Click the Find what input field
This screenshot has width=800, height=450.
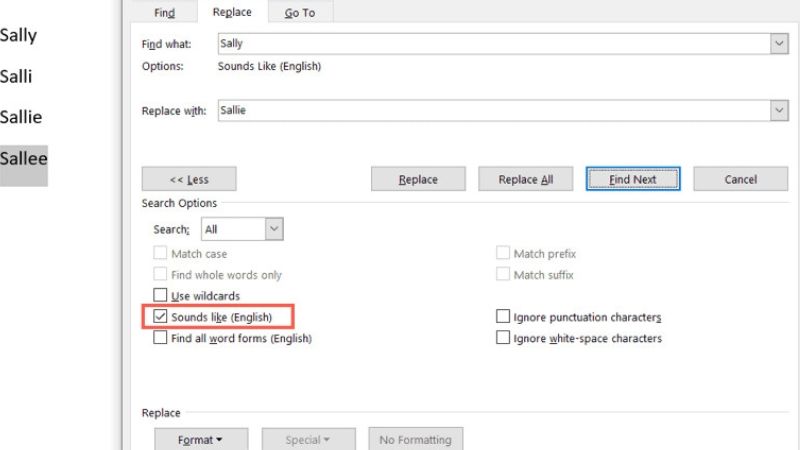click(x=493, y=43)
